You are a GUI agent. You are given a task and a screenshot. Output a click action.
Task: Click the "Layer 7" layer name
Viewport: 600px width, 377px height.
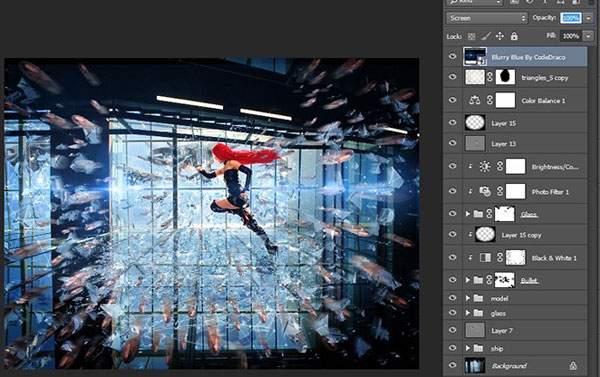point(502,331)
